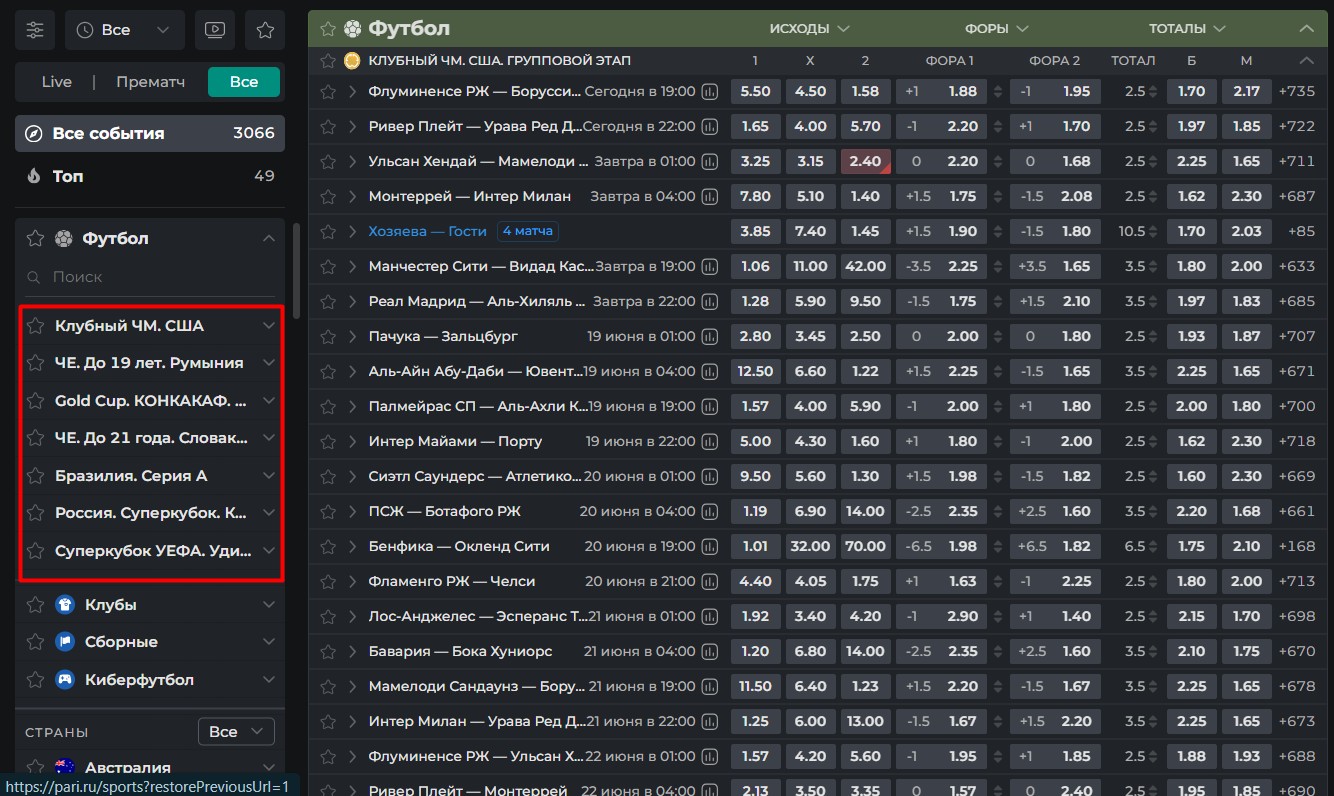The height and width of the screenshot is (796, 1334).
Task: Click the 4 матча badge
Action: (x=527, y=231)
